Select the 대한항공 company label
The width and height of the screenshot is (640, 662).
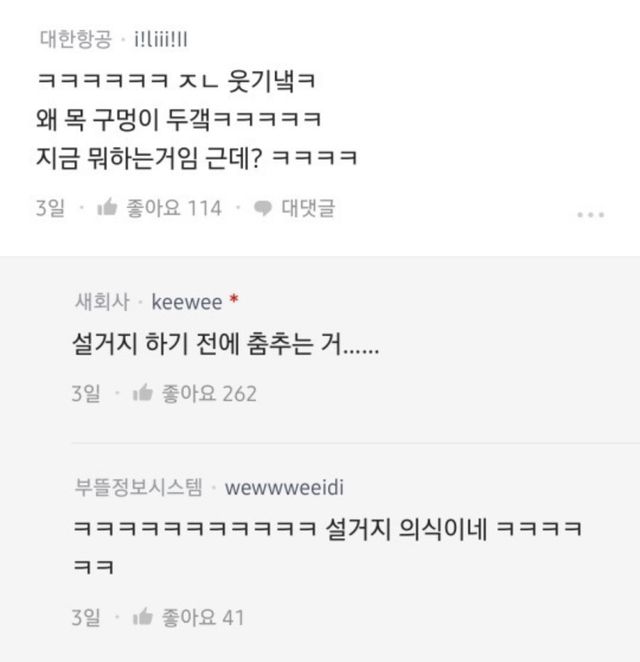tap(76, 40)
